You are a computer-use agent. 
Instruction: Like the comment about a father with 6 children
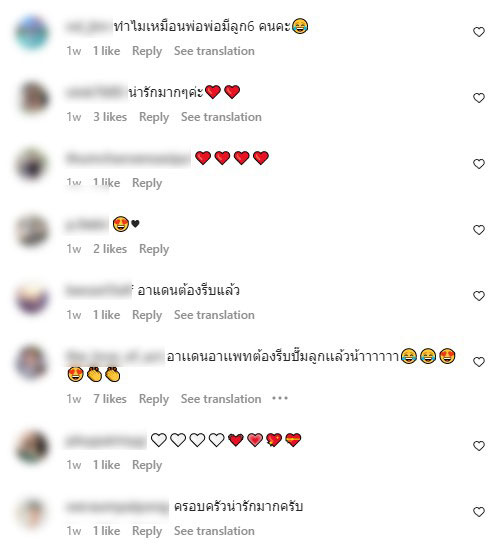point(478,32)
